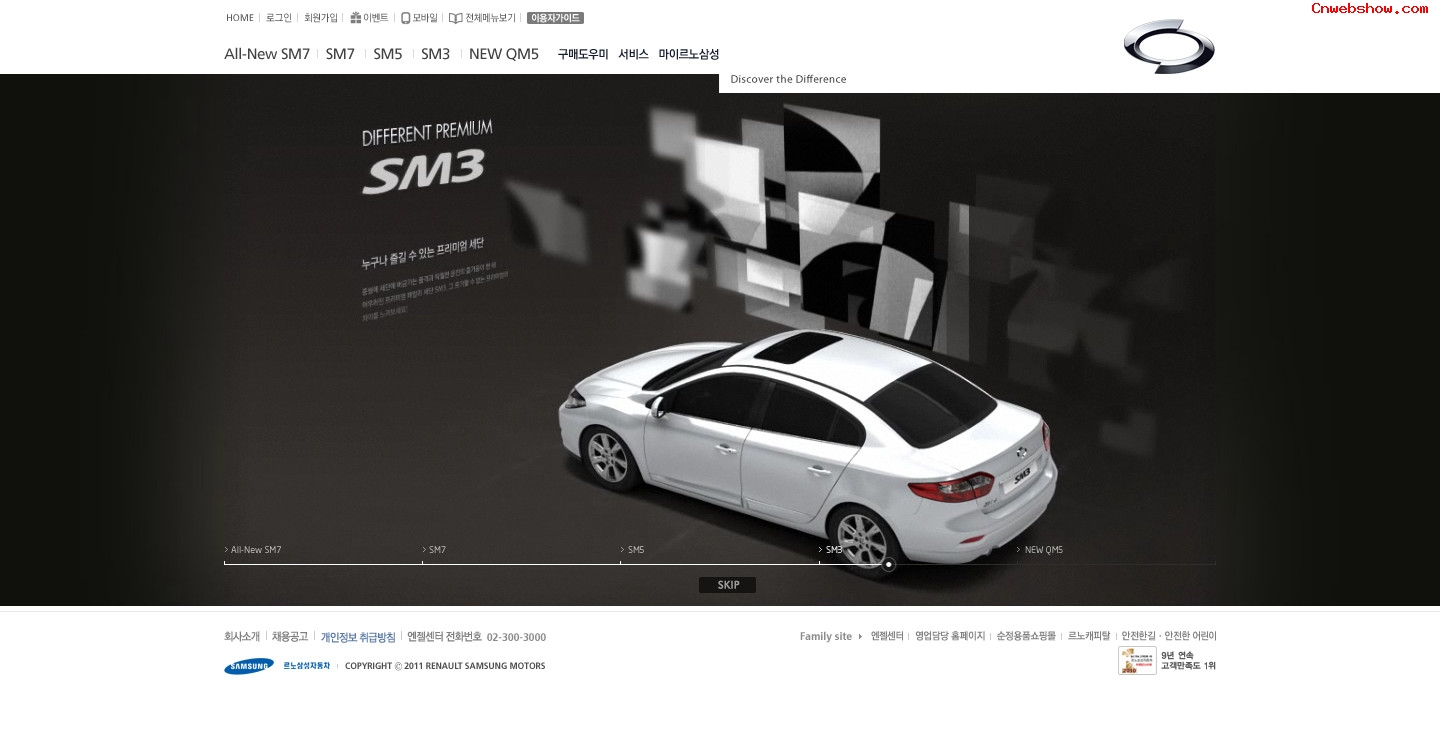This screenshot has width=1440, height=737.
Task: Click the gift icon beside 이벤트
Action: point(355,18)
